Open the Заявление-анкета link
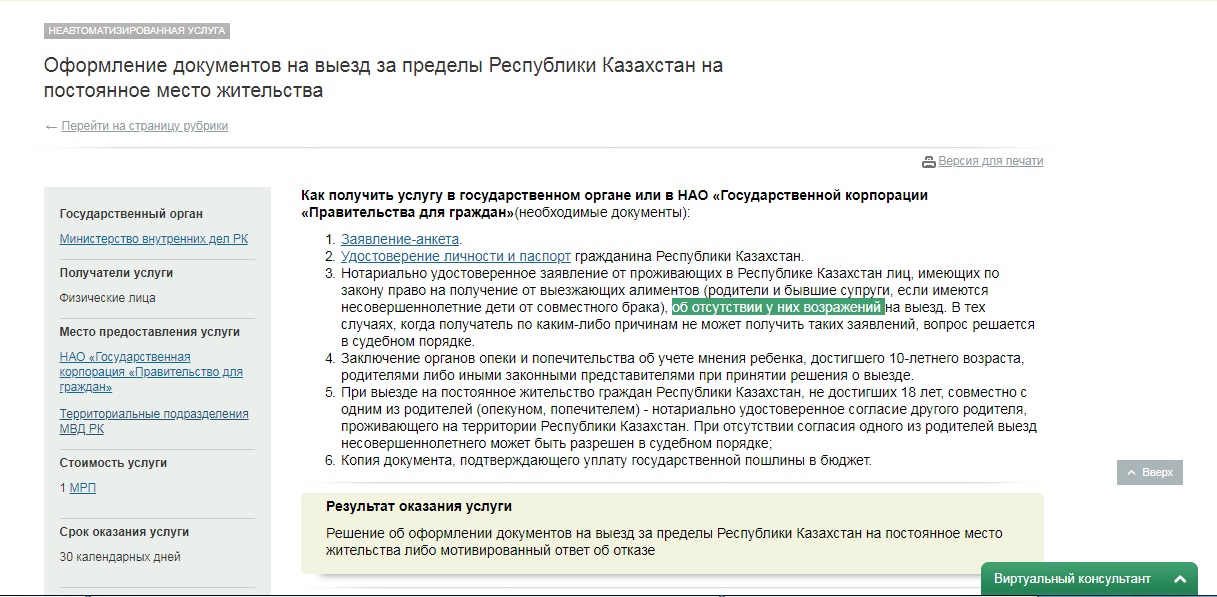 400,240
